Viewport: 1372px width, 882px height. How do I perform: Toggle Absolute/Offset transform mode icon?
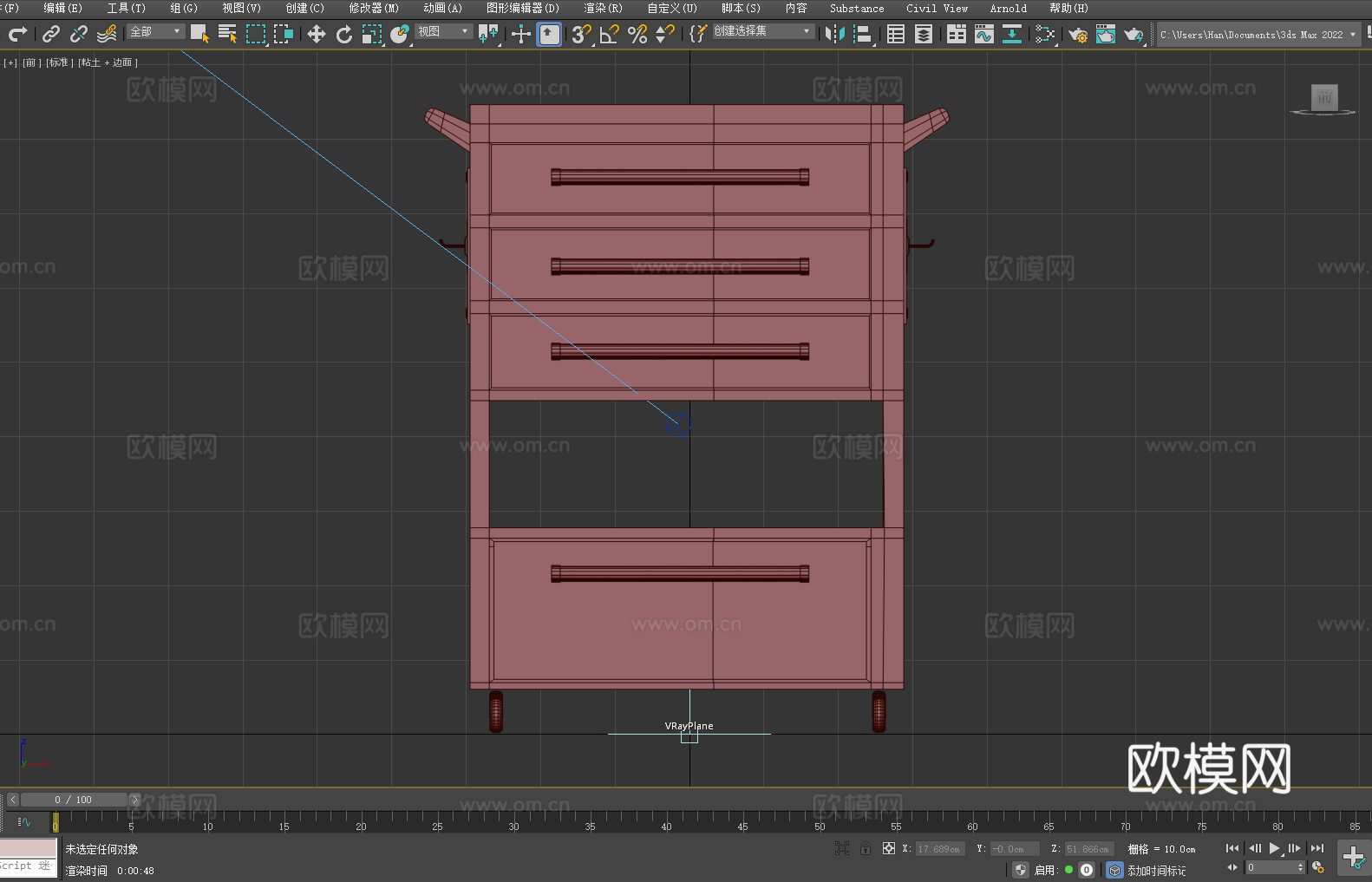pos(889,848)
